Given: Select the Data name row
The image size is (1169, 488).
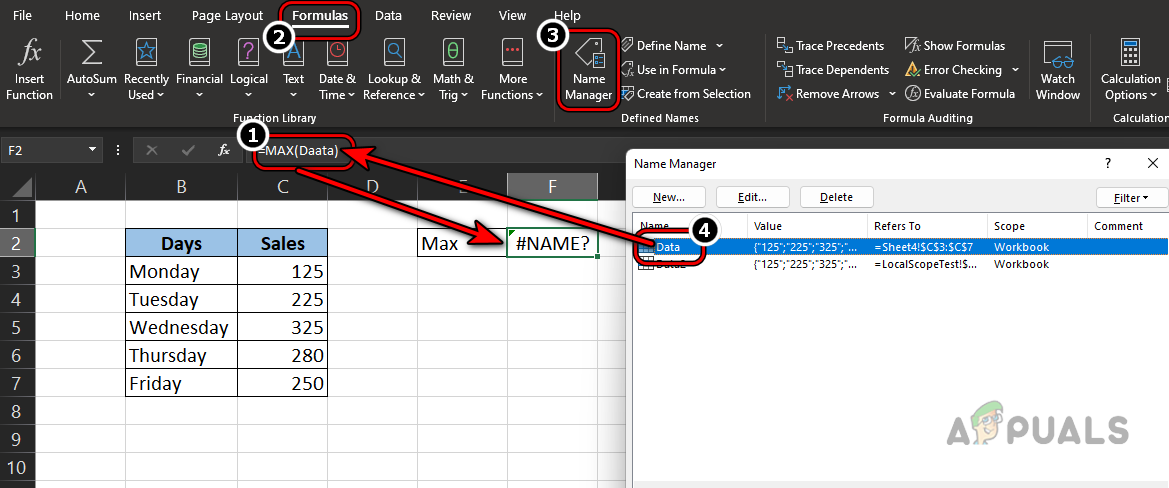Looking at the screenshot, I should [x=900, y=247].
